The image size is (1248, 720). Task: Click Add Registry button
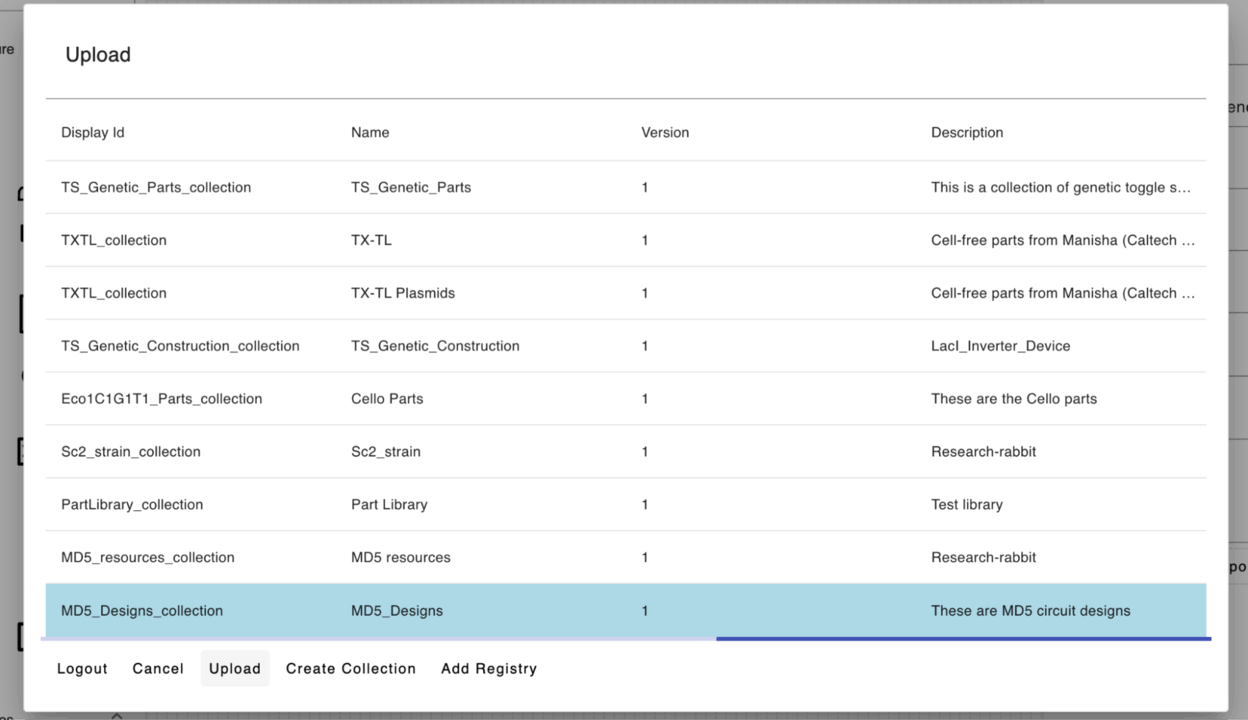pos(489,669)
